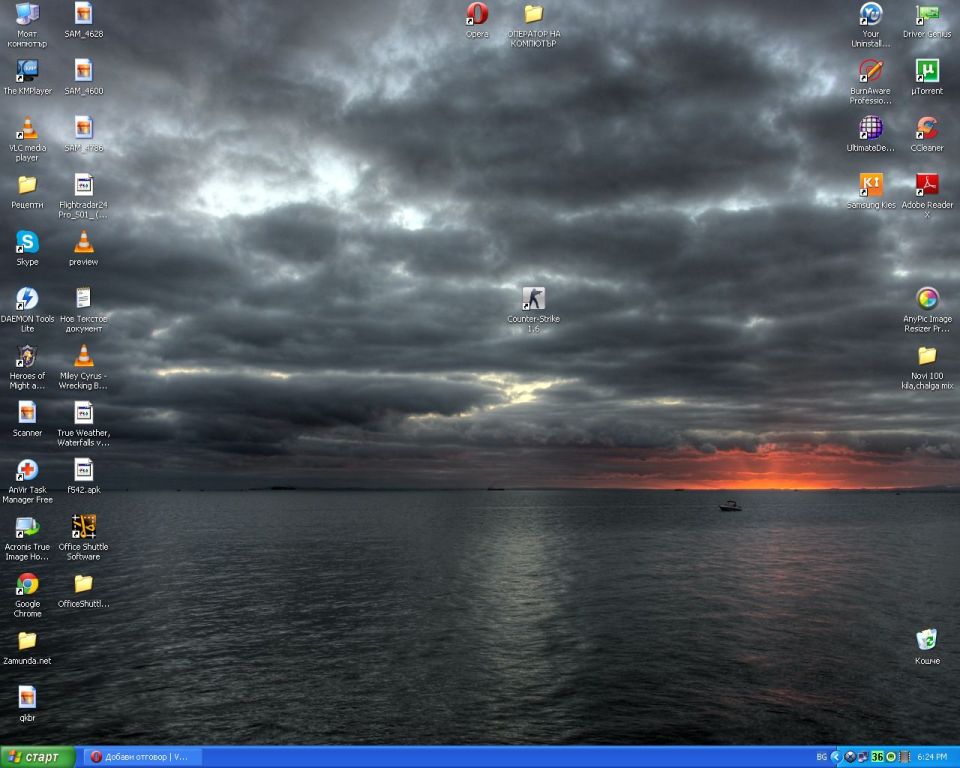Select the Google Chrome desktop icon
This screenshot has height=768, width=960.
(x=27, y=585)
